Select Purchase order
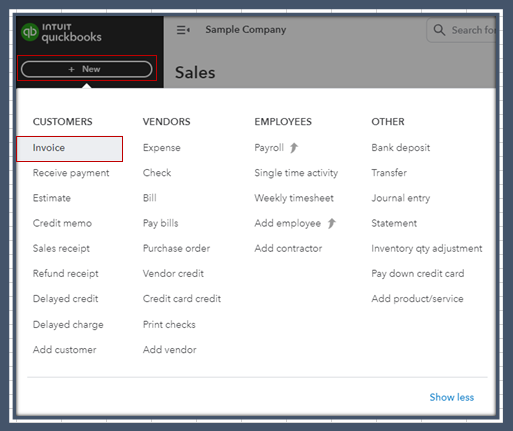Image resolution: width=513 pixels, height=431 pixels. (176, 248)
